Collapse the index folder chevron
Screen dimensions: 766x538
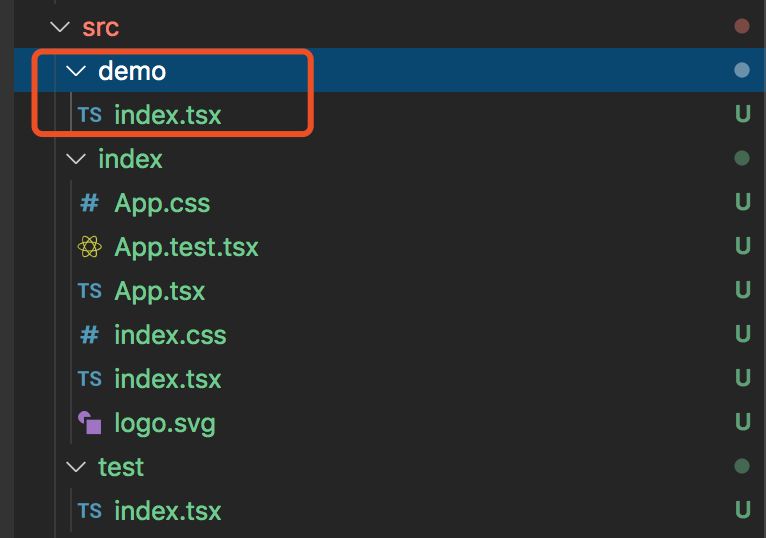click(76, 159)
